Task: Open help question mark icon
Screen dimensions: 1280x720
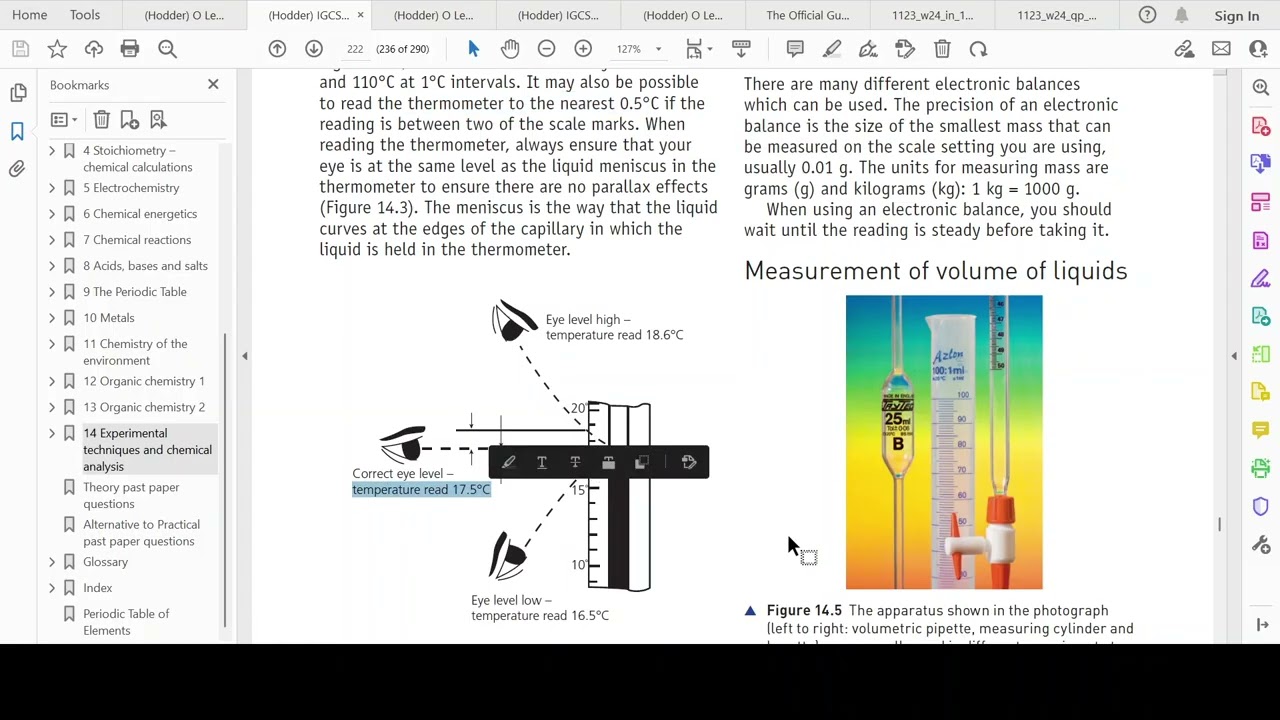Action: (1147, 15)
